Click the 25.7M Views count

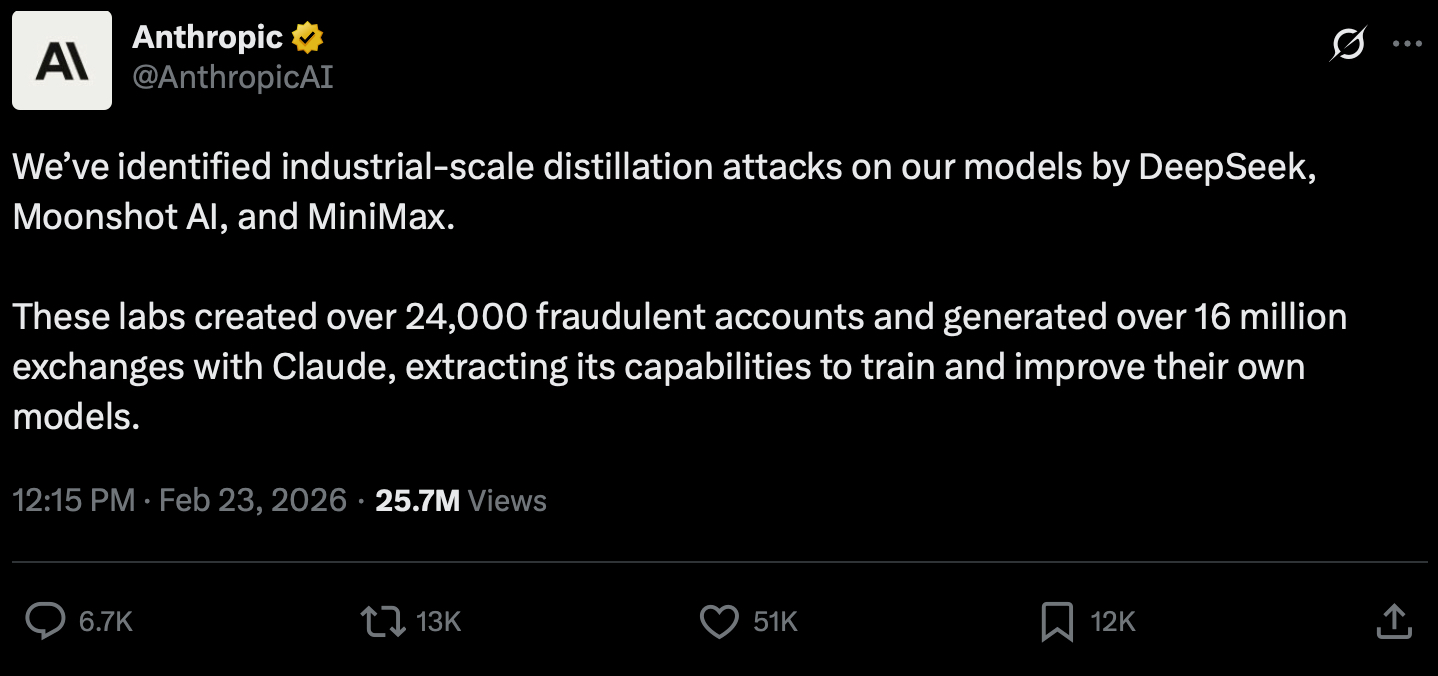pos(461,500)
